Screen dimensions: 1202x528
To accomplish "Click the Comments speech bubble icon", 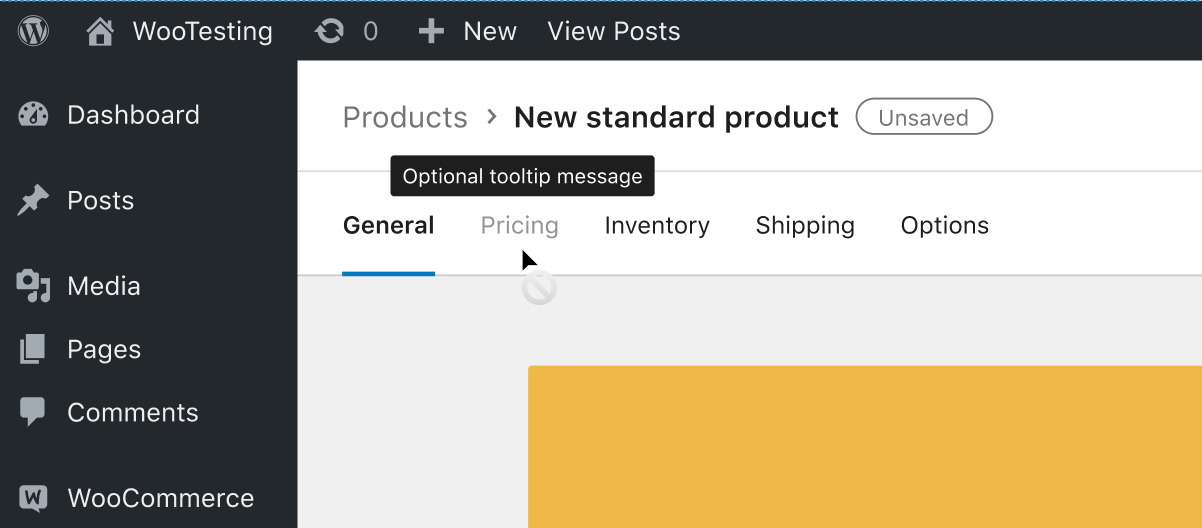I will click(x=33, y=412).
